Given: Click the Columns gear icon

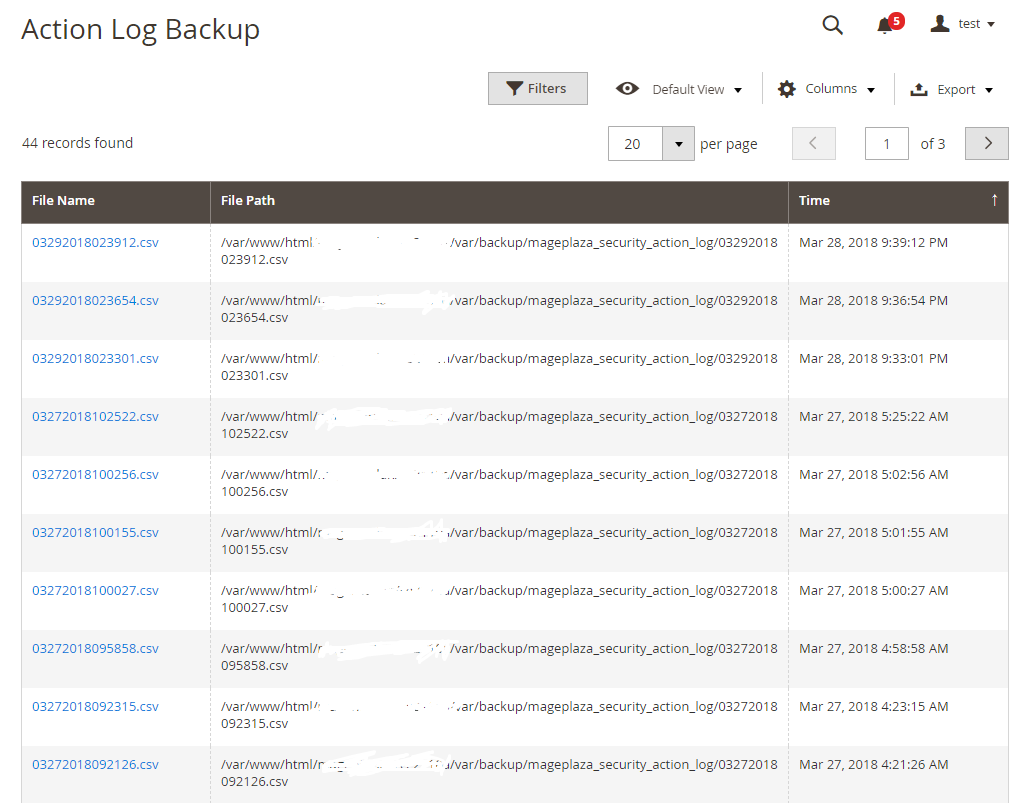Looking at the screenshot, I should pyautogui.click(x=787, y=89).
